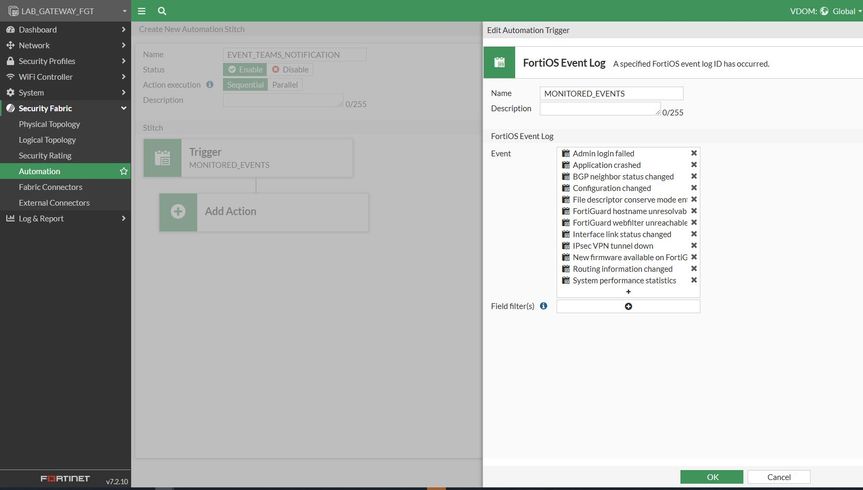This screenshot has height=490, width=863.
Task: Collapse the Security Fabric menu
Action: 65,108
